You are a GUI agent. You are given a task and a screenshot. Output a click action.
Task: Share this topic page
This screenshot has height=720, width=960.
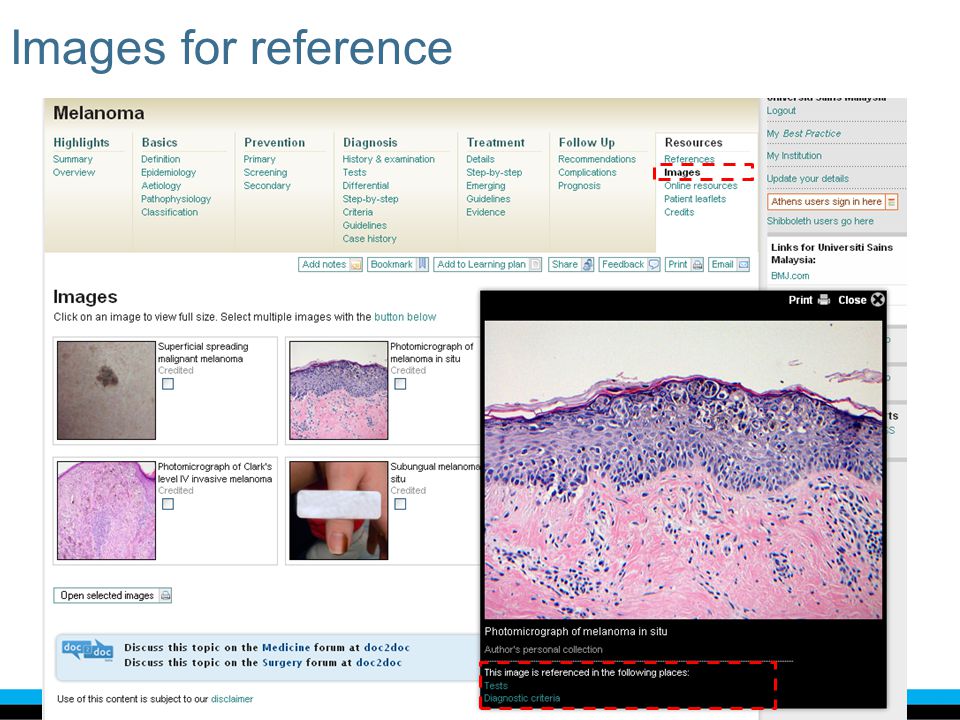pos(571,264)
